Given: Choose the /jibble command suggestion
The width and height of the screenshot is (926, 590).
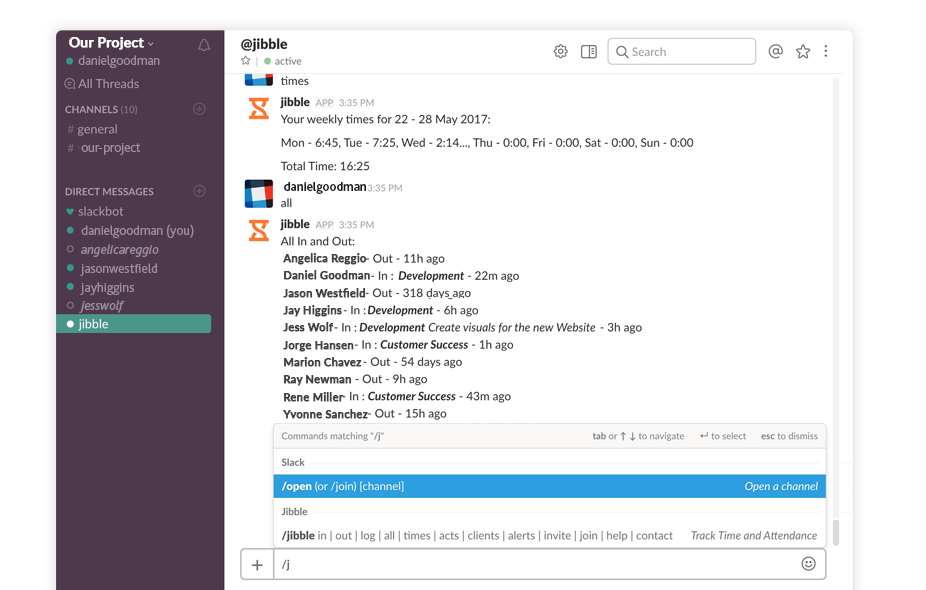Looking at the screenshot, I should point(549,536).
